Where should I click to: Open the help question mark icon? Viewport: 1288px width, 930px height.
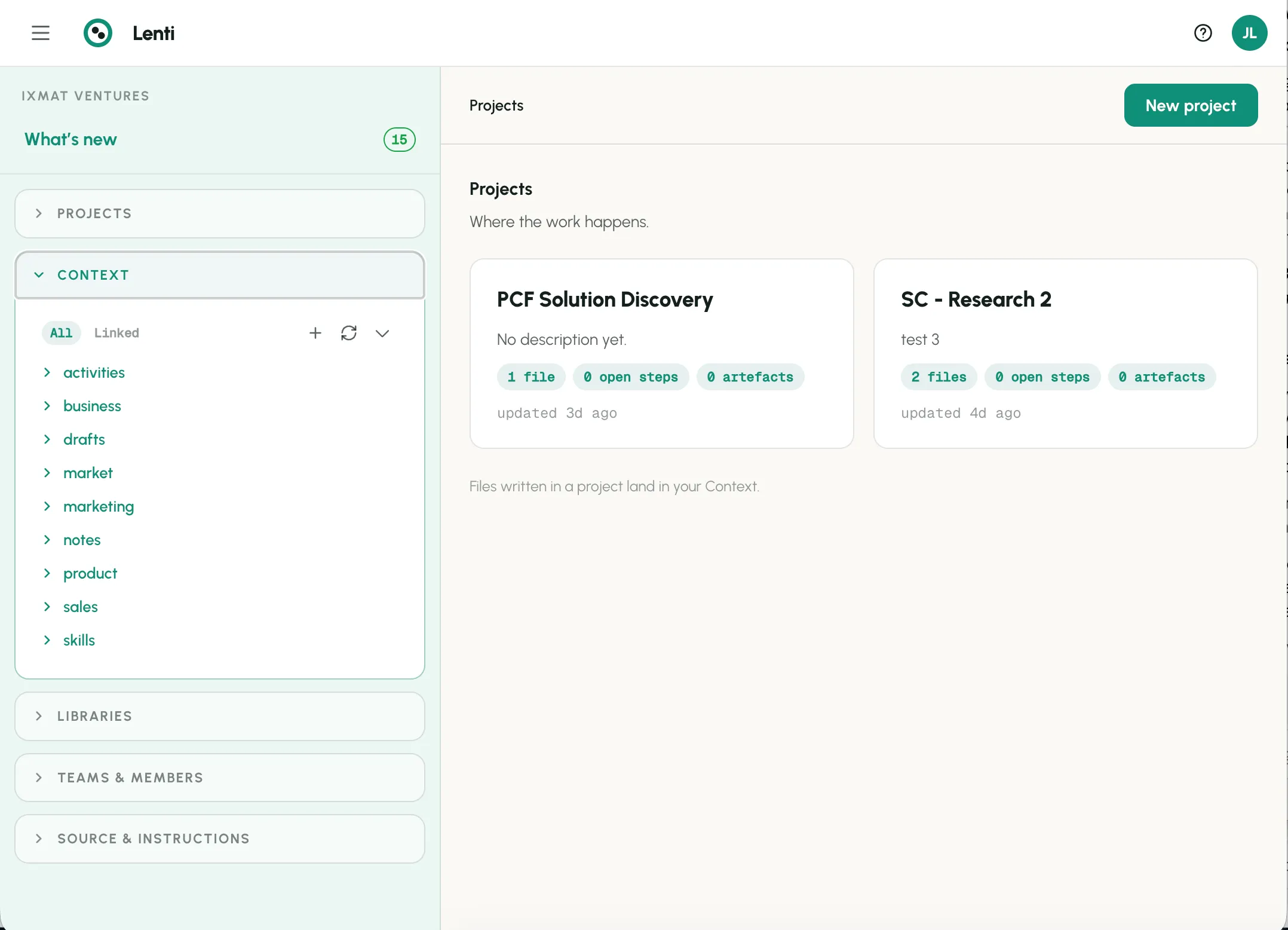click(x=1203, y=33)
